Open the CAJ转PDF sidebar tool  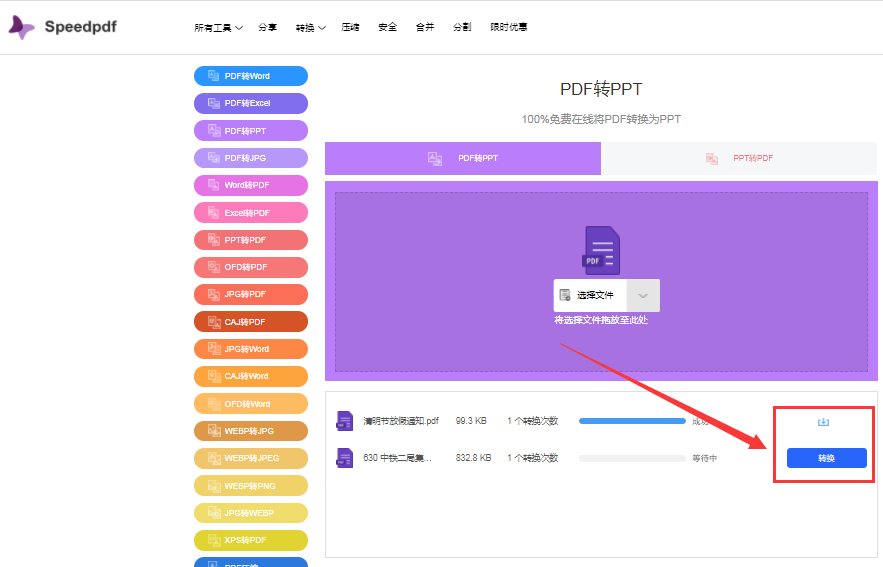[x=251, y=322]
